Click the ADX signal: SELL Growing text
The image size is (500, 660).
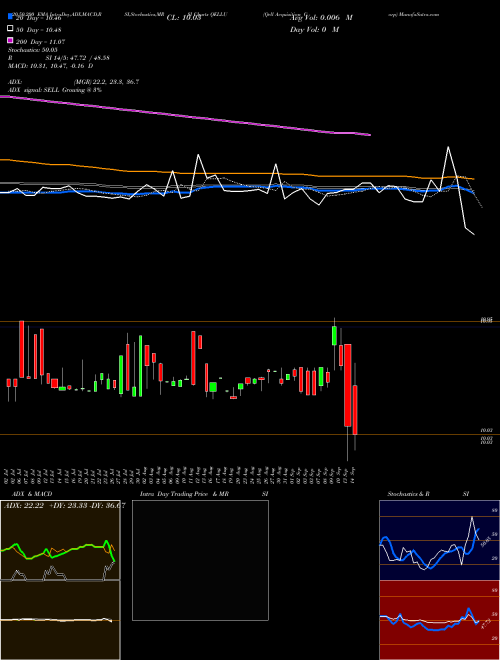pyautogui.click(x=55, y=90)
